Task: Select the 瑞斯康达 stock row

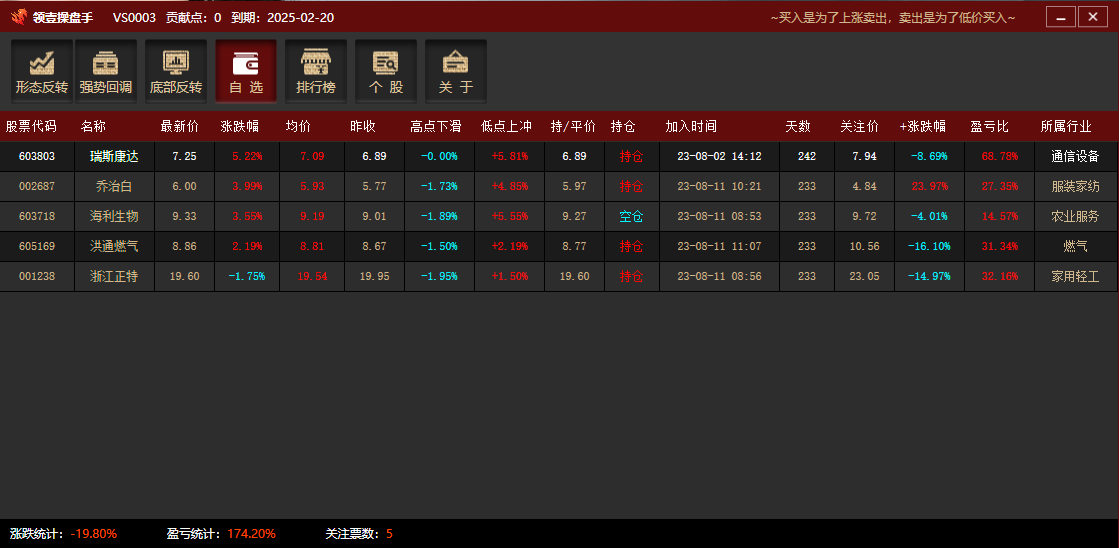Action: pos(114,157)
